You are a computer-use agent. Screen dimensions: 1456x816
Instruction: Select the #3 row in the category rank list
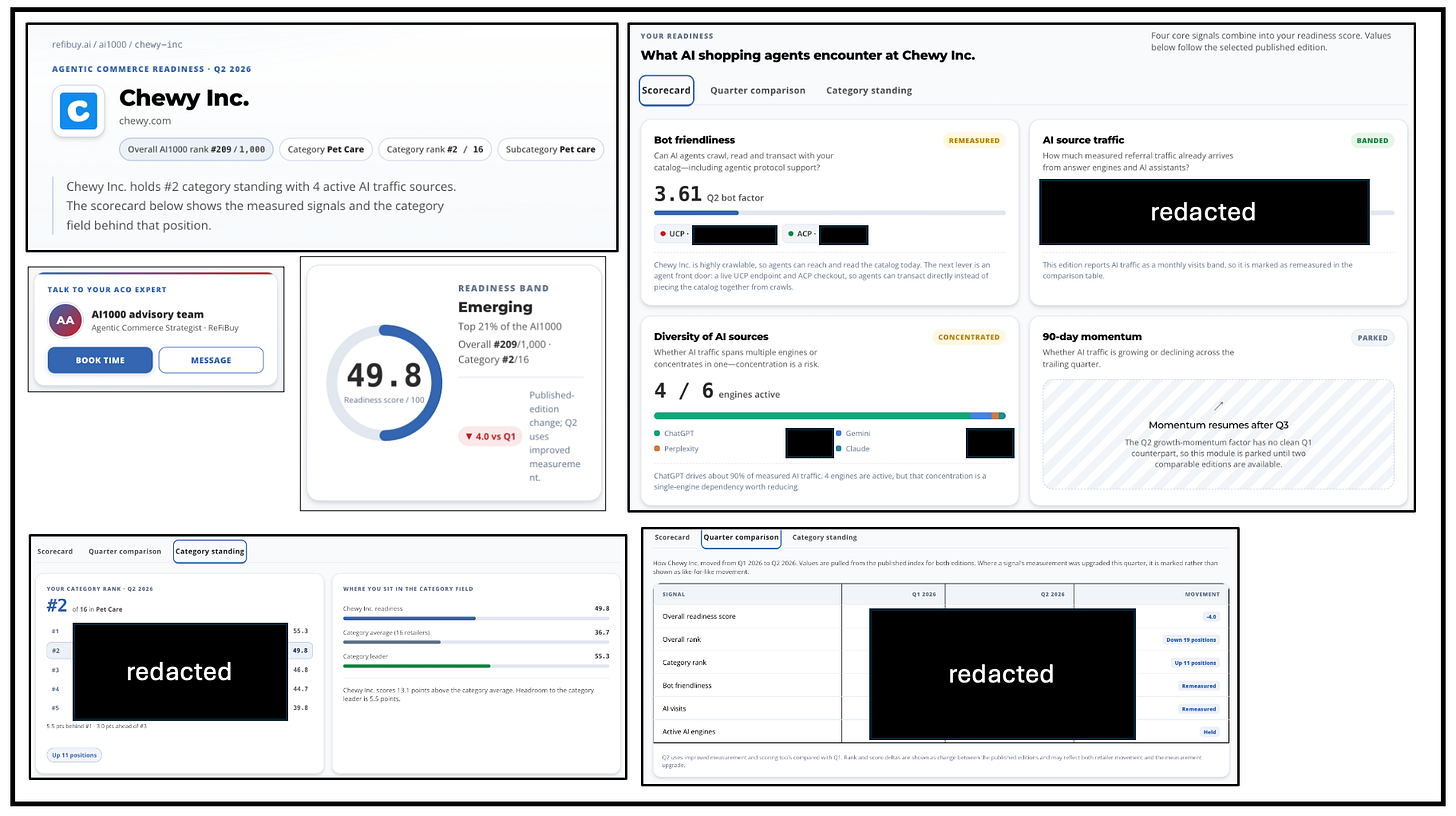coord(180,670)
